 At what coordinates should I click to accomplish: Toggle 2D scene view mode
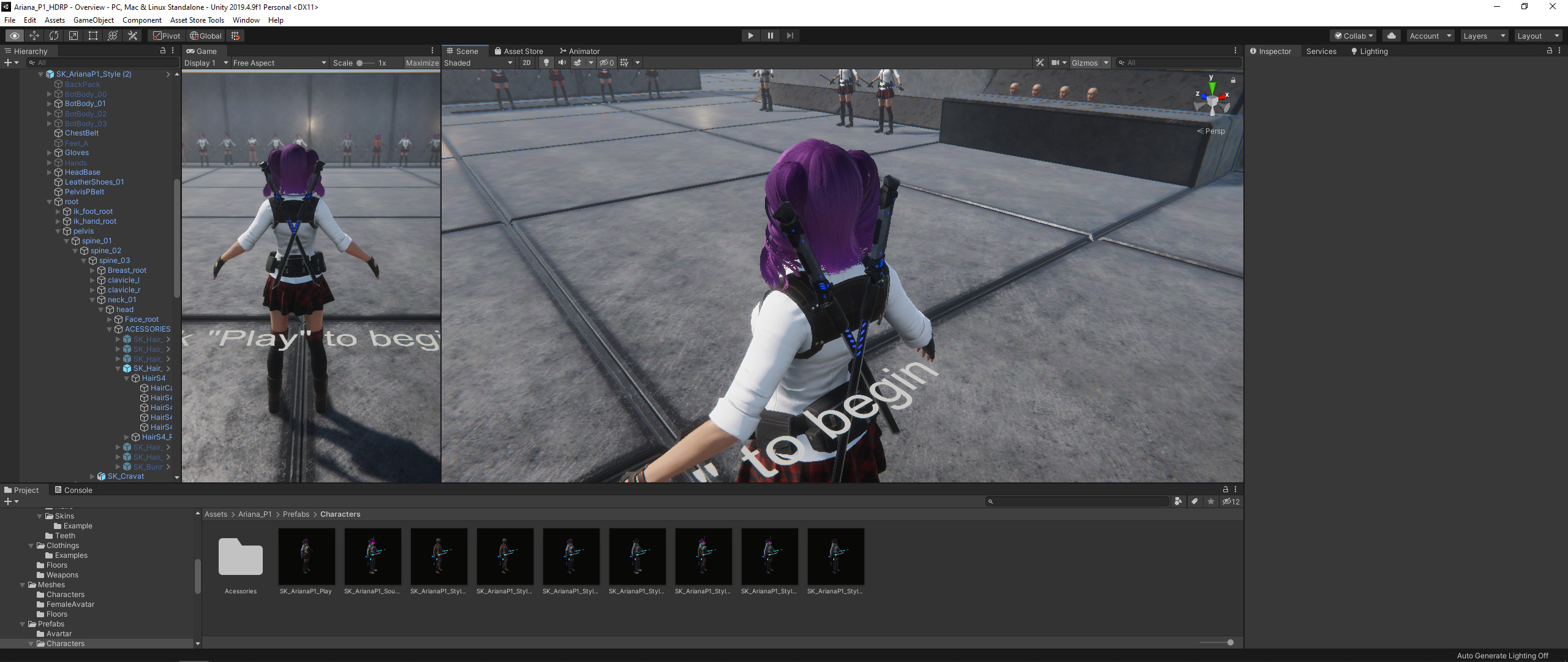click(527, 63)
